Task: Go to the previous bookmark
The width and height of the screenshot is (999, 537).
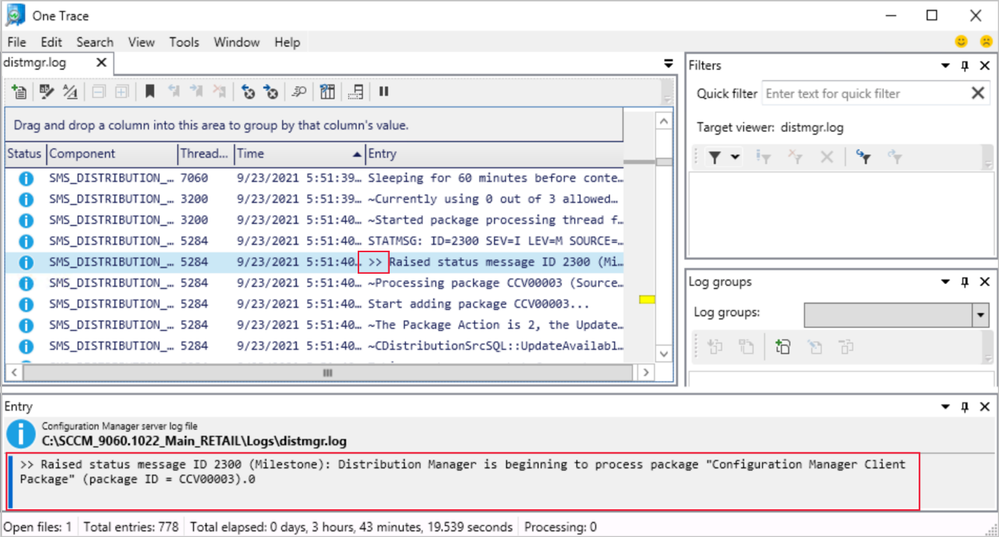Action: [x=173, y=92]
